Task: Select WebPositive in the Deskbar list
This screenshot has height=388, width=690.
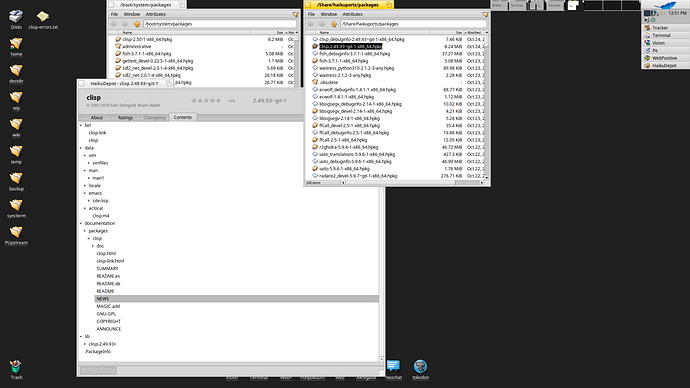Action: click(664, 58)
